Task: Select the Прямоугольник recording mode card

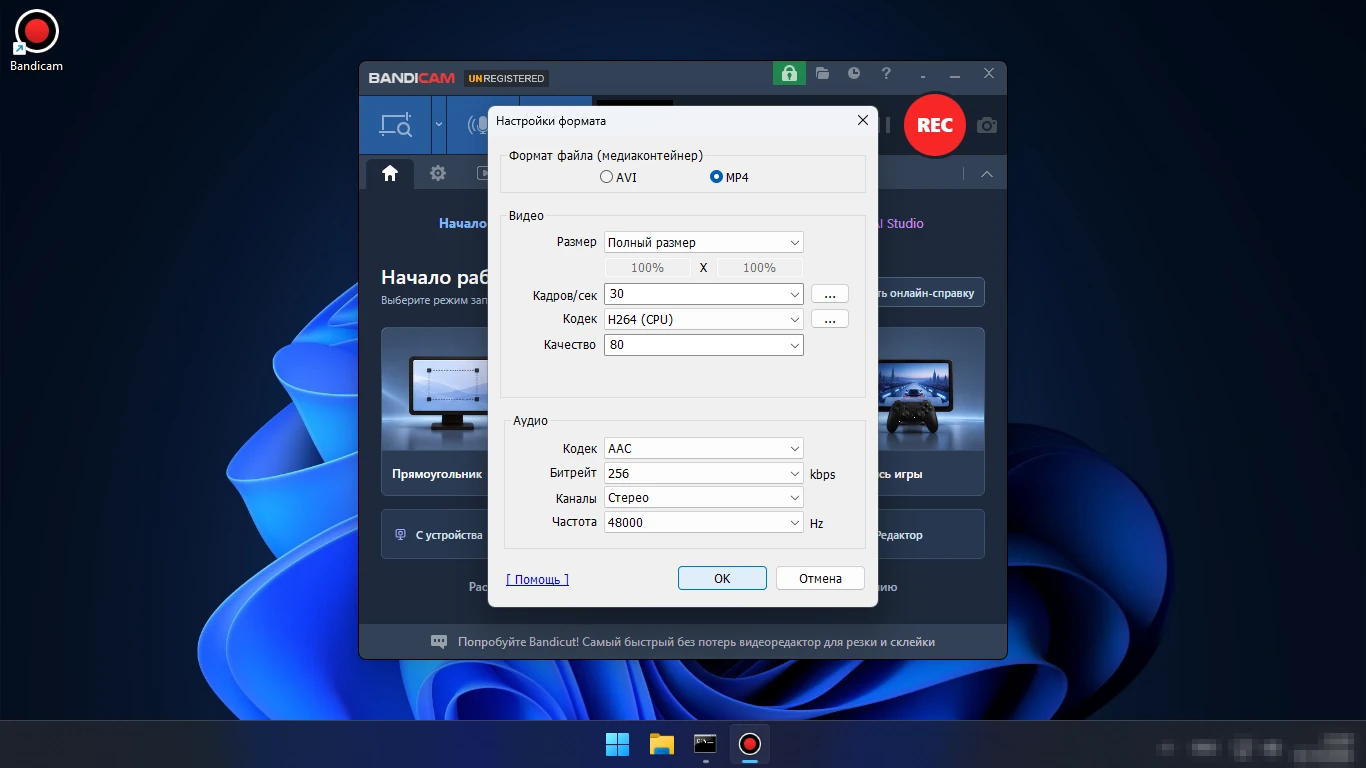Action: coord(435,411)
